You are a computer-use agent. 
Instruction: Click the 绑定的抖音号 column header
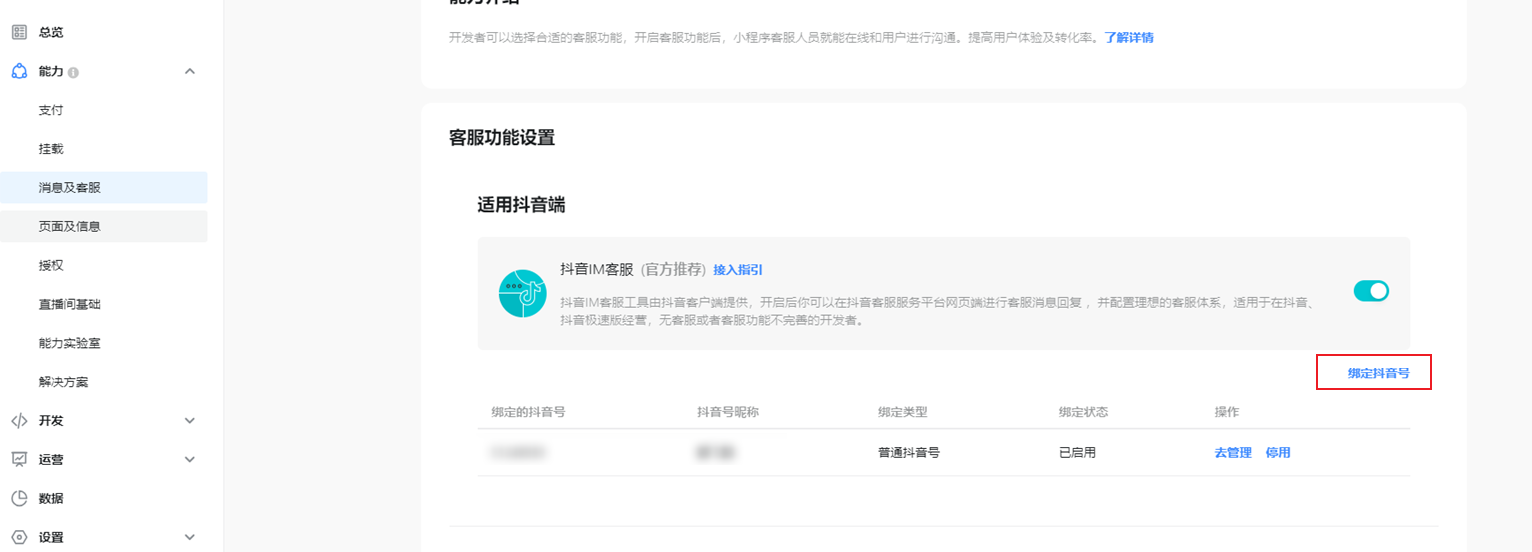pos(528,412)
